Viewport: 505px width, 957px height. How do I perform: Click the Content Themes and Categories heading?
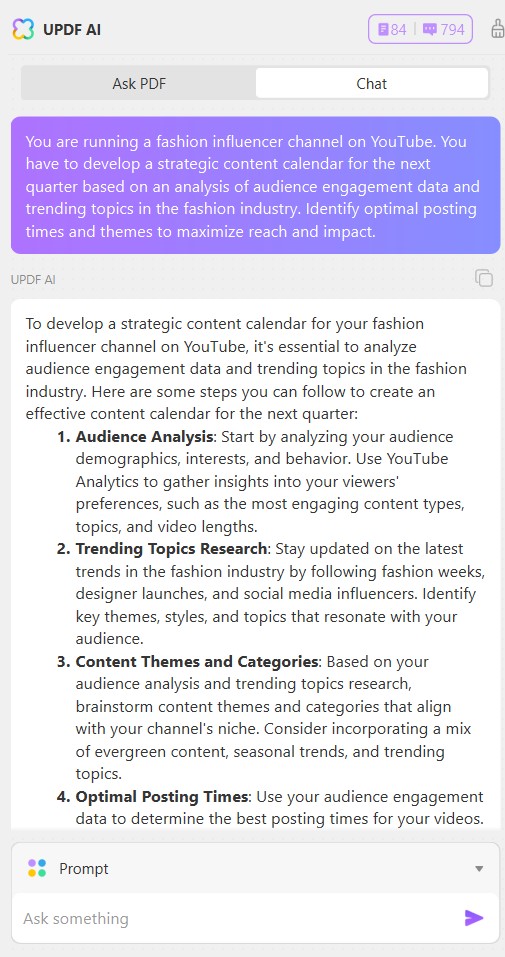(x=197, y=662)
